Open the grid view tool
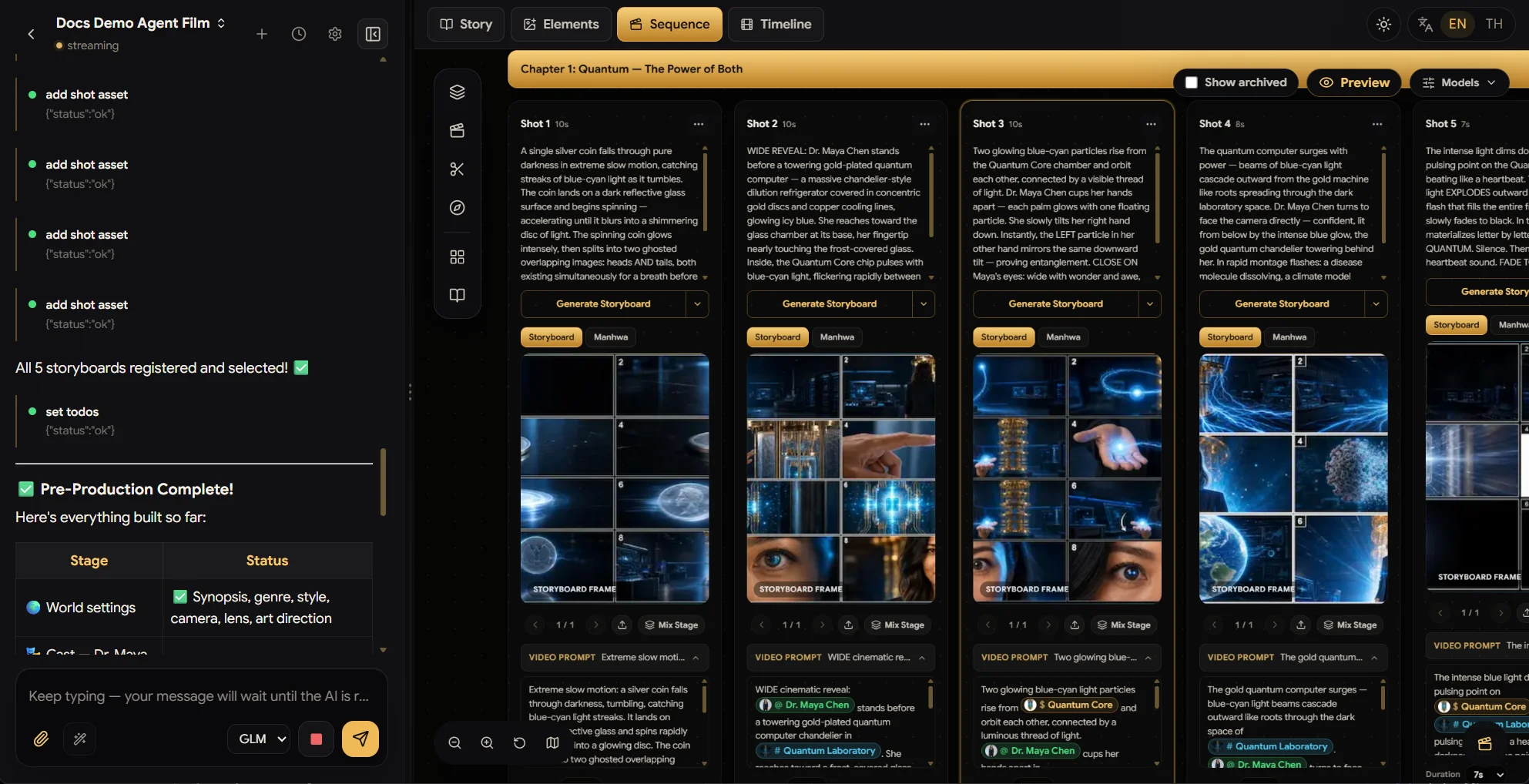Image resolution: width=1529 pixels, height=784 pixels. [458, 256]
